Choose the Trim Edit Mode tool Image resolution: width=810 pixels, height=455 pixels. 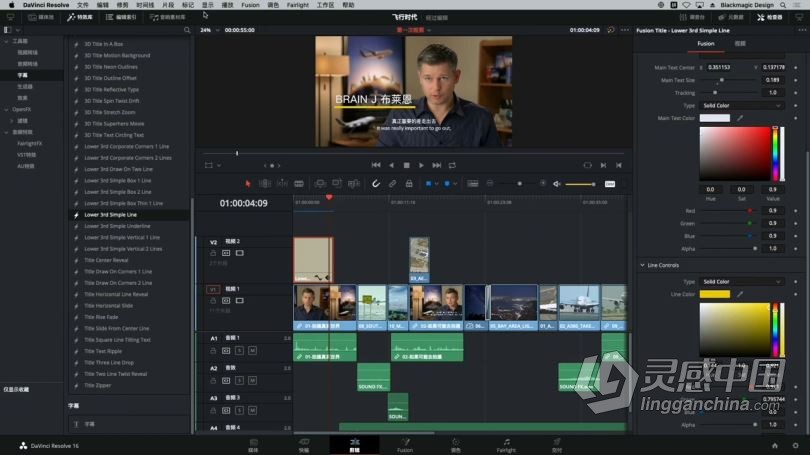click(x=264, y=184)
